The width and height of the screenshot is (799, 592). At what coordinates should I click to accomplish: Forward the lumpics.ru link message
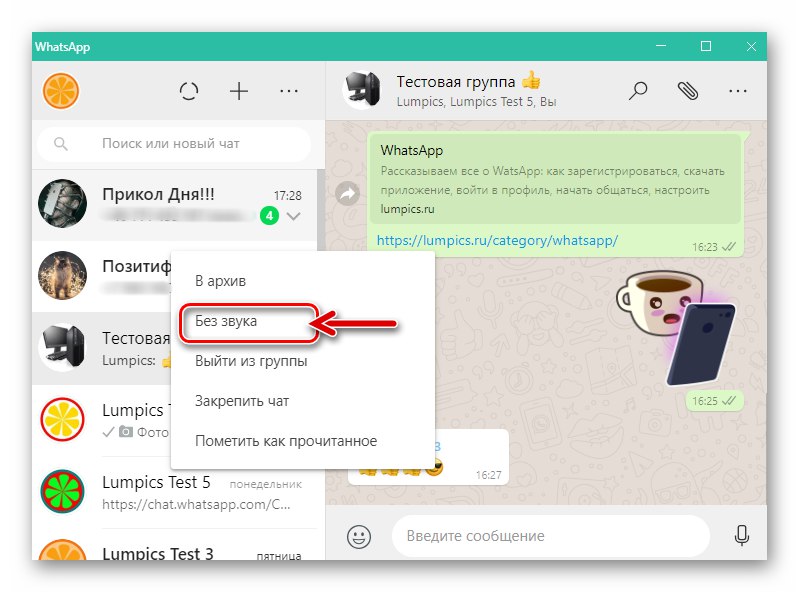point(348,194)
